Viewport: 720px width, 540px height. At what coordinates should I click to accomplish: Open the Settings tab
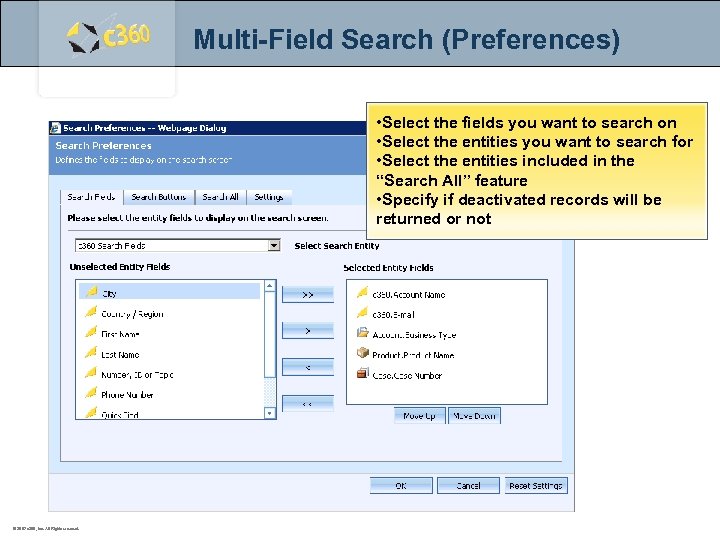tap(269, 197)
